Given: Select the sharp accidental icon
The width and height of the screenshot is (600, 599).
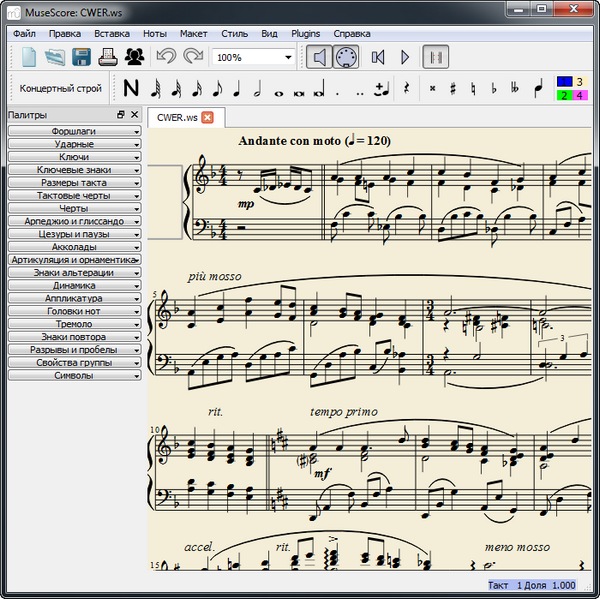Looking at the screenshot, I should coord(452,88).
